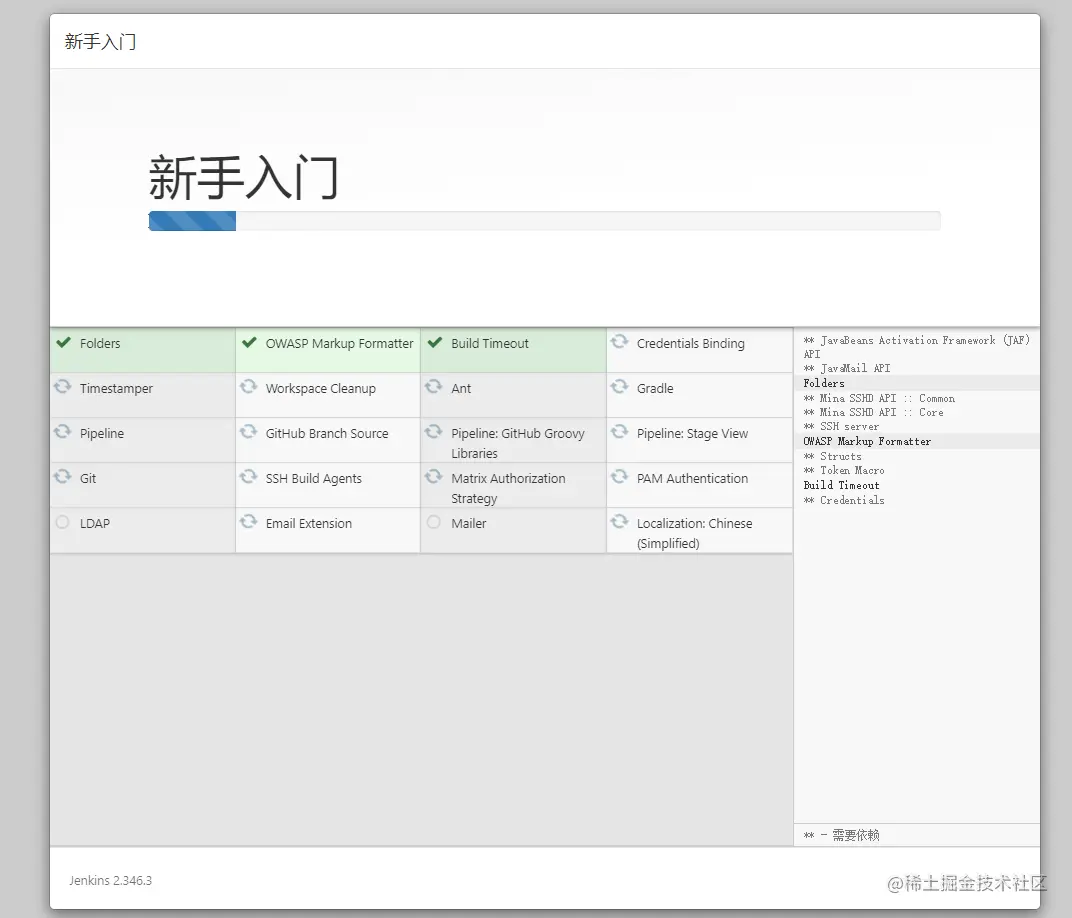Click JavaBeans Activation Framework (JAF) API log entry
This screenshot has width=1072, height=918.
click(x=916, y=347)
